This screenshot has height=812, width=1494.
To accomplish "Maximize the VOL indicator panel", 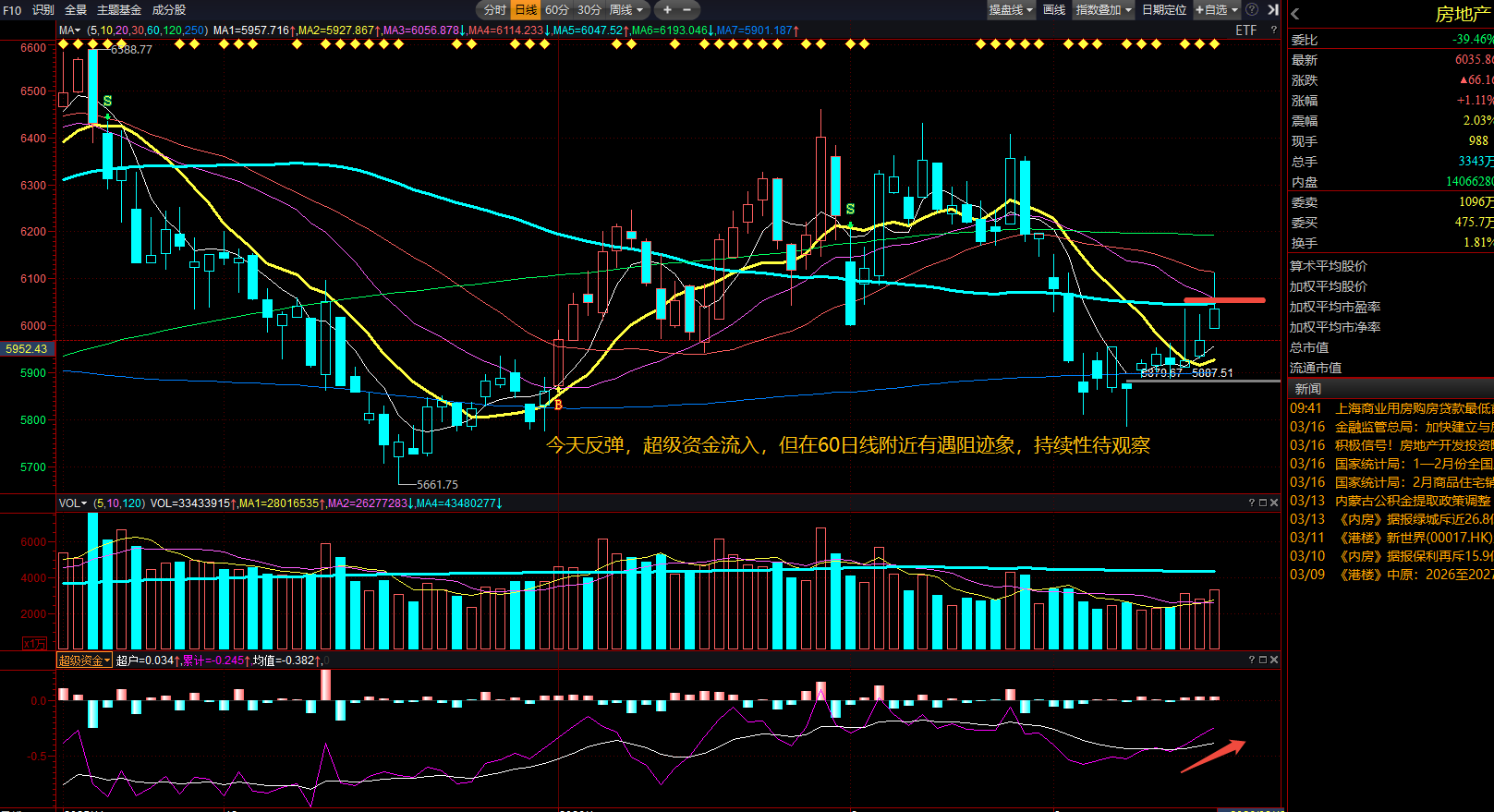I will tap(1263, 503).
